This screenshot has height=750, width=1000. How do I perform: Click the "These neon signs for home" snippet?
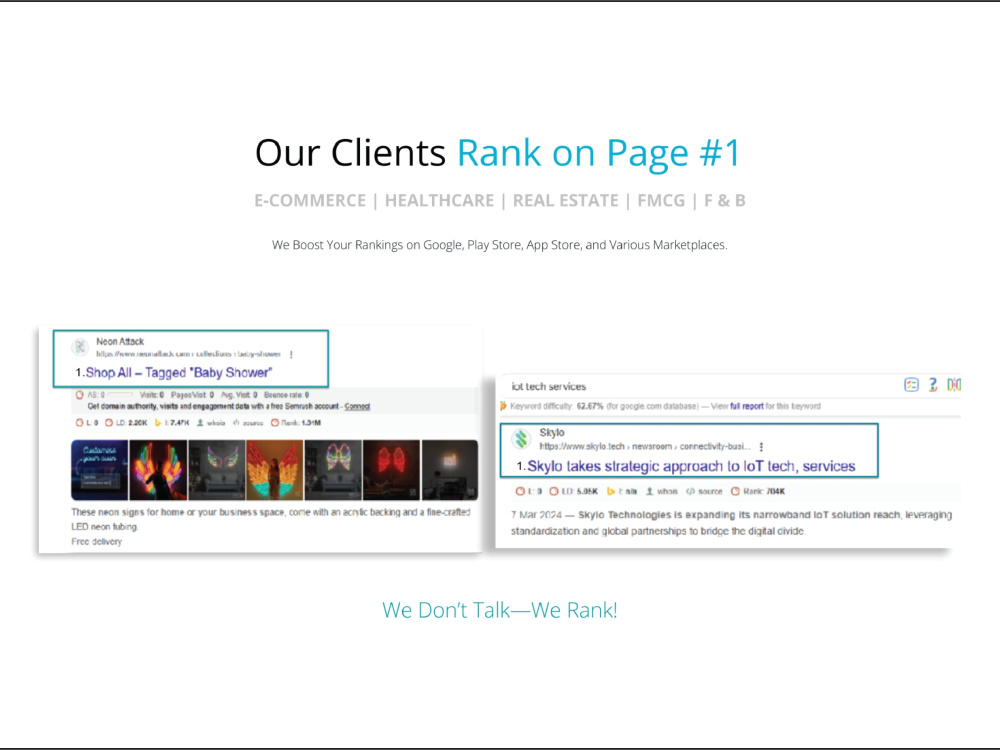coord(270,519)
